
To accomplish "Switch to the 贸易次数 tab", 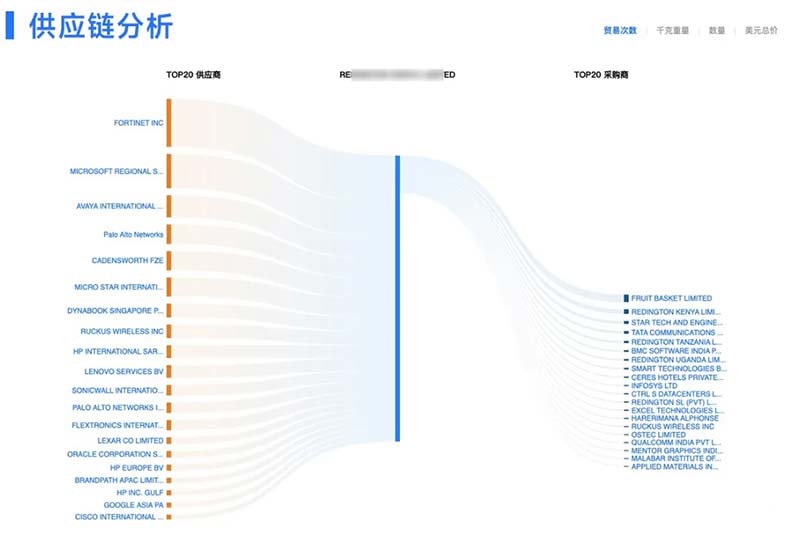I will tap(620, 30).
